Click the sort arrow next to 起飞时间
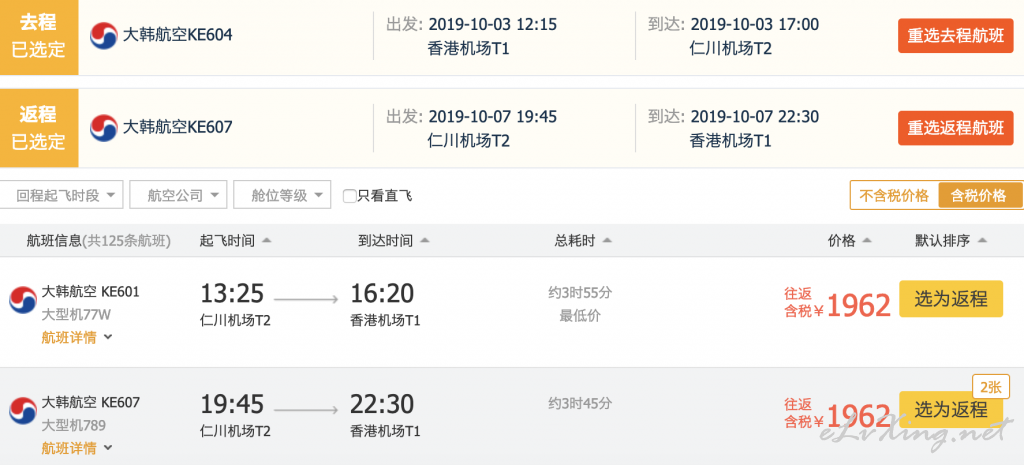The height and width of the screenshot is (465, 1024). 266,241
